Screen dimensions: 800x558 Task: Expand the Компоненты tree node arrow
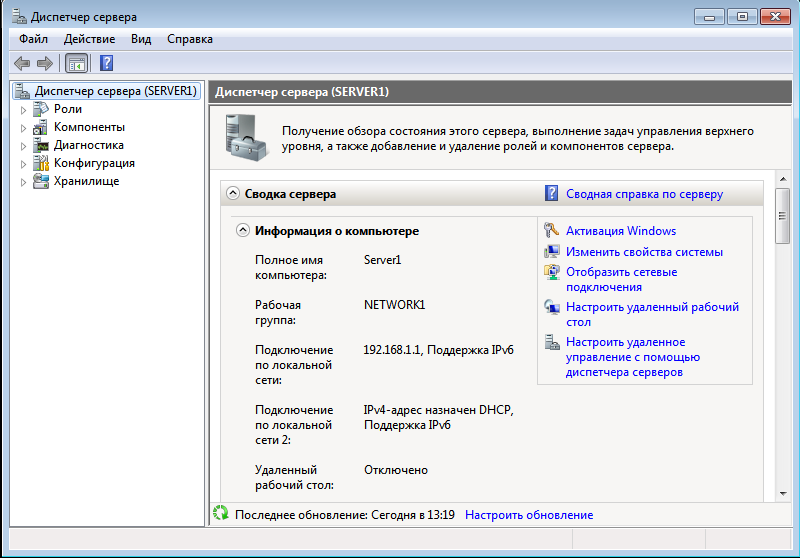click(x=23, y=128)
